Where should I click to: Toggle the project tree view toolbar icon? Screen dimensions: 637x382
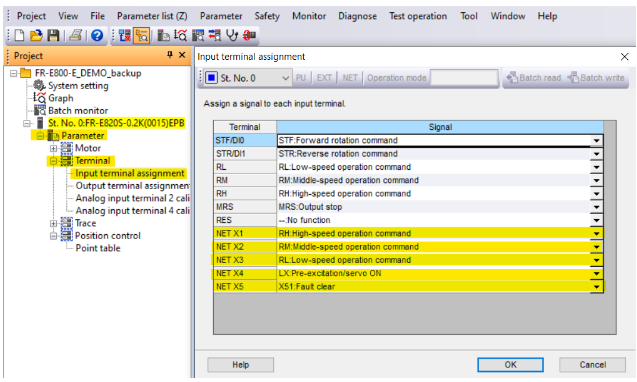coord(142,35)
